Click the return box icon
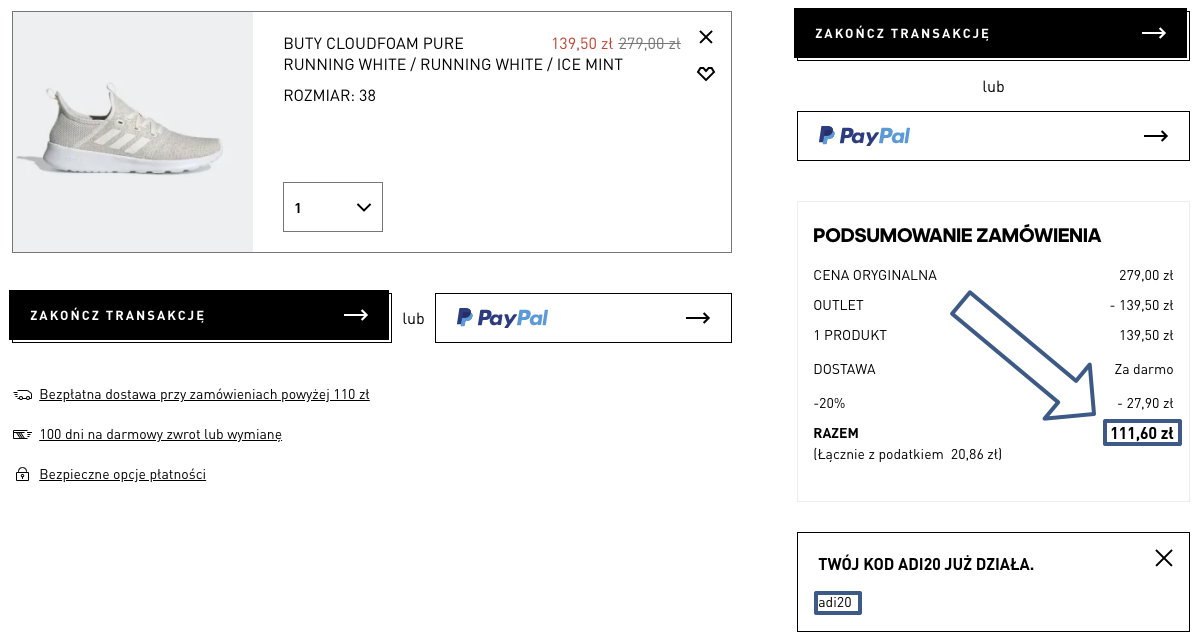This screenshot has width=1198, height=643. (x=22, y=435)
